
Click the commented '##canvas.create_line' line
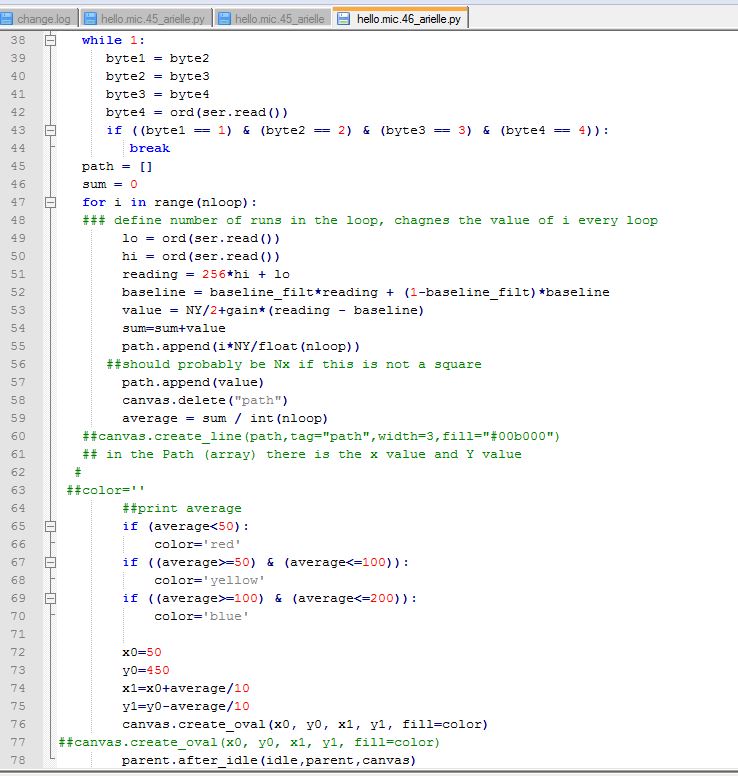(321, 436)
